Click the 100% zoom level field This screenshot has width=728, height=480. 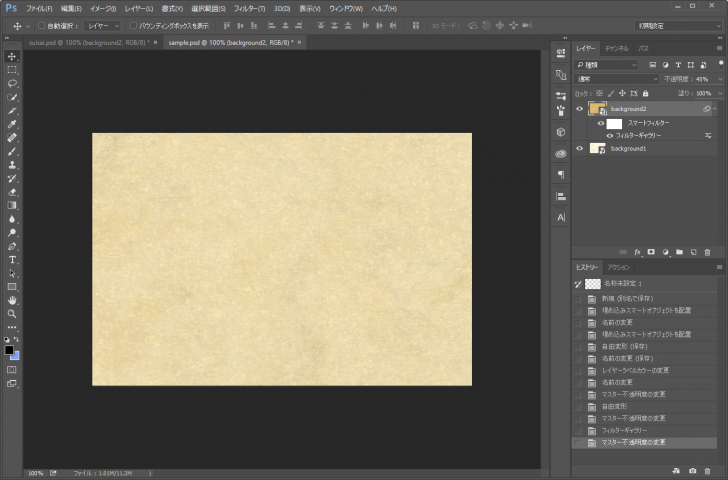35,473
